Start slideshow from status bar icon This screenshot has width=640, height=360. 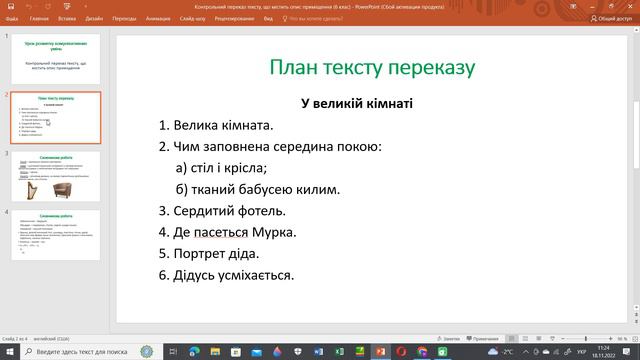tap(552, 339)
